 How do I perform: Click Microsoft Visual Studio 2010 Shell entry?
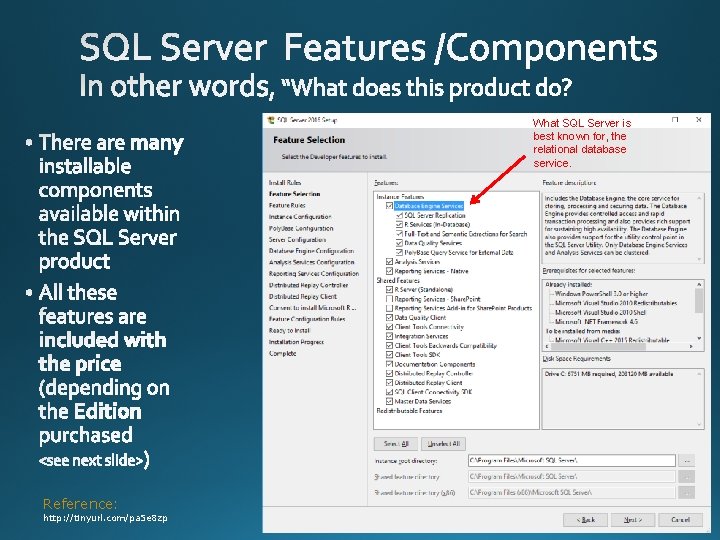pyautogui.click(x=601, y=312)
